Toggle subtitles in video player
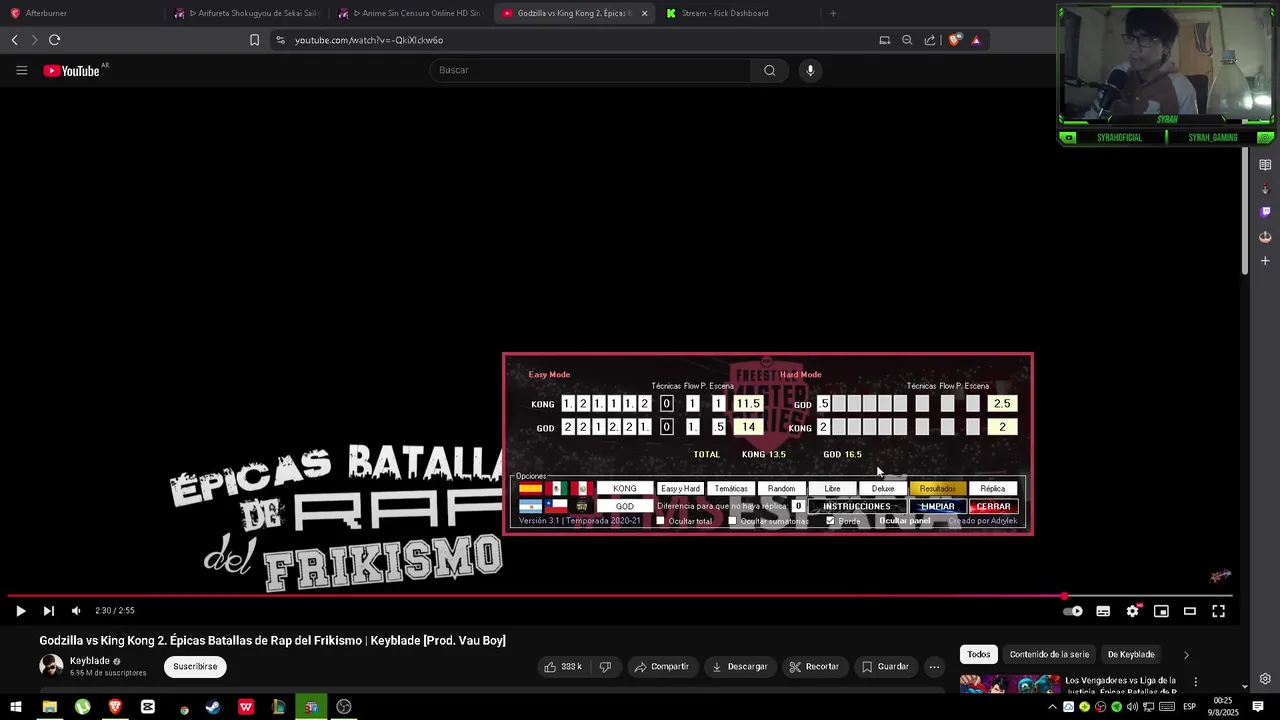This screenshot has width=1280, height=720. coord(1103,611)
